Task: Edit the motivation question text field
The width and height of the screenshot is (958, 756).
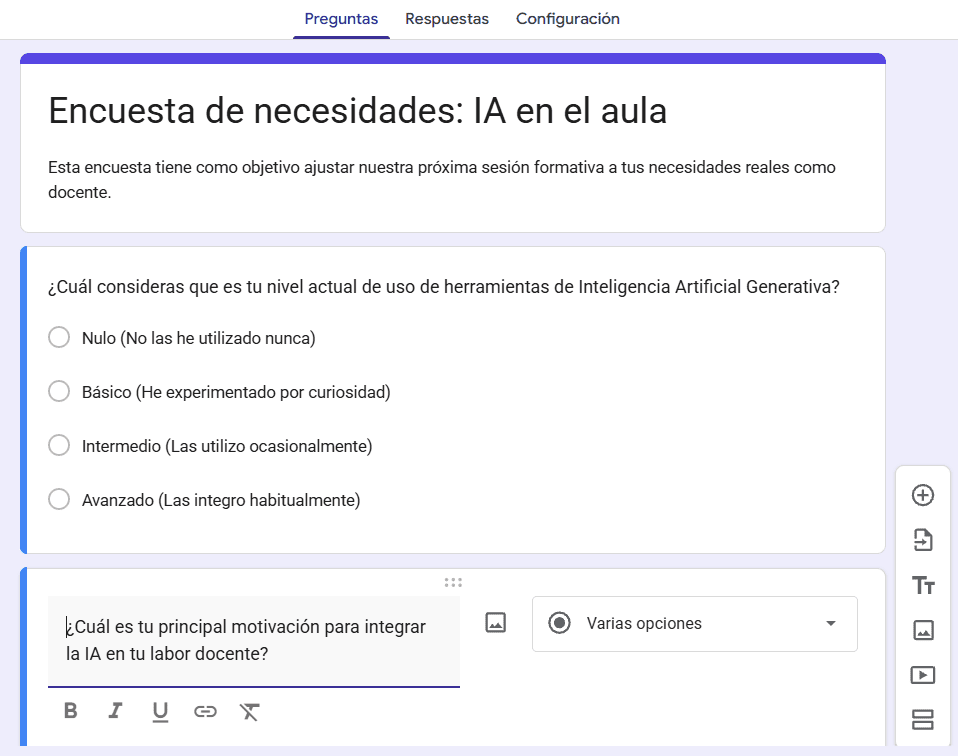Action: tap(254, 640)
